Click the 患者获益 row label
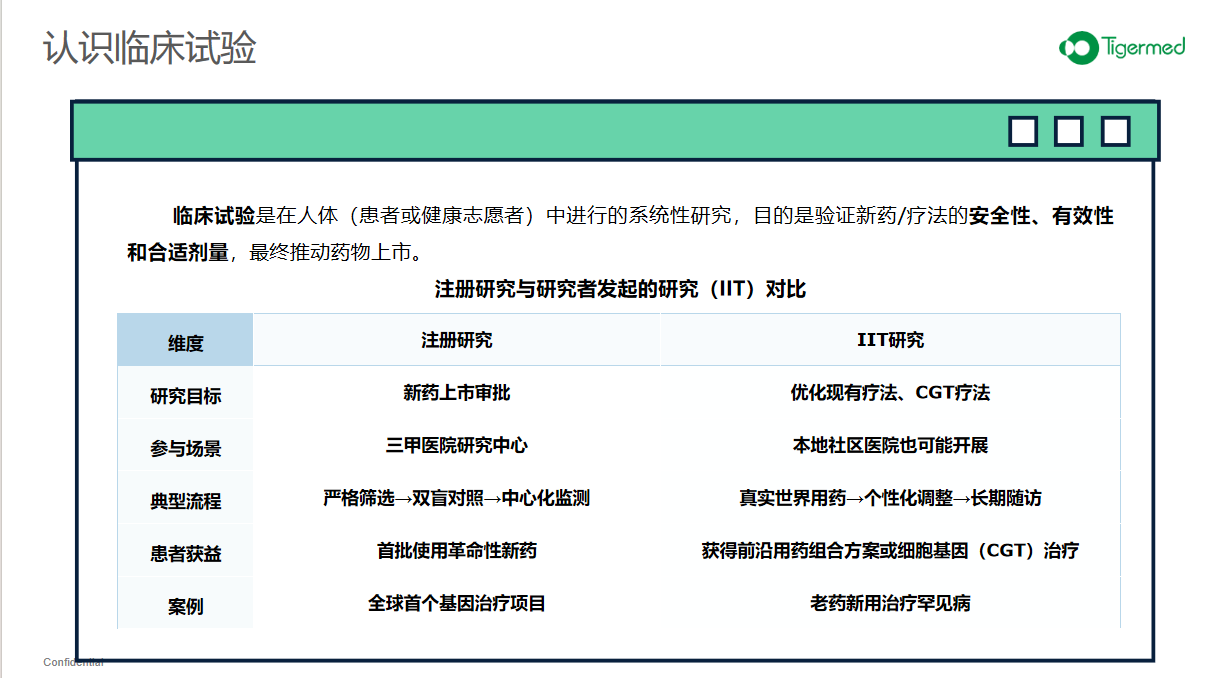The width and height of the screenshot is (1220, 678). coord(185,553)
